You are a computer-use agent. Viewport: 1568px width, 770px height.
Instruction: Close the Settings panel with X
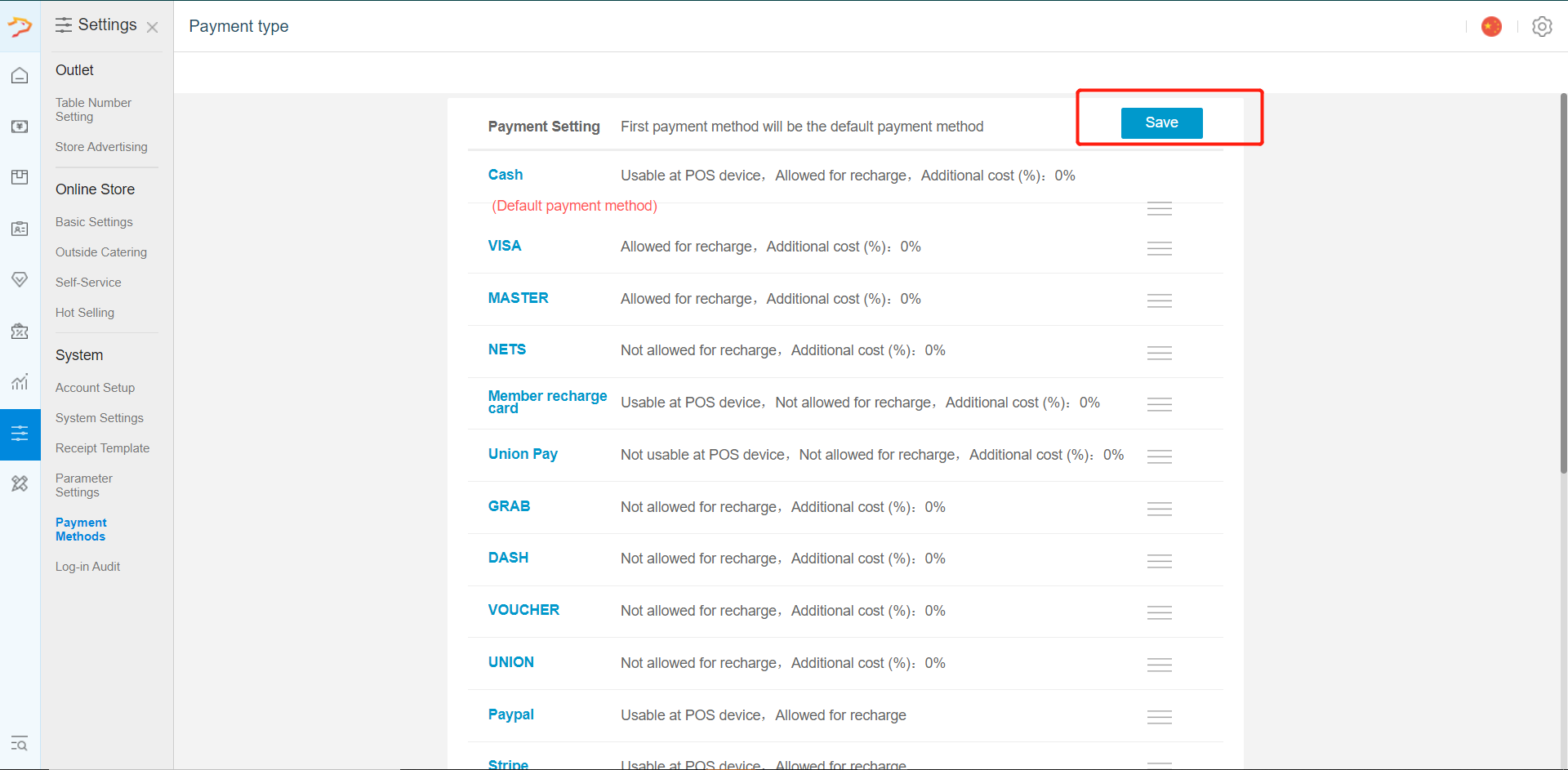click(x=152, y=27)
